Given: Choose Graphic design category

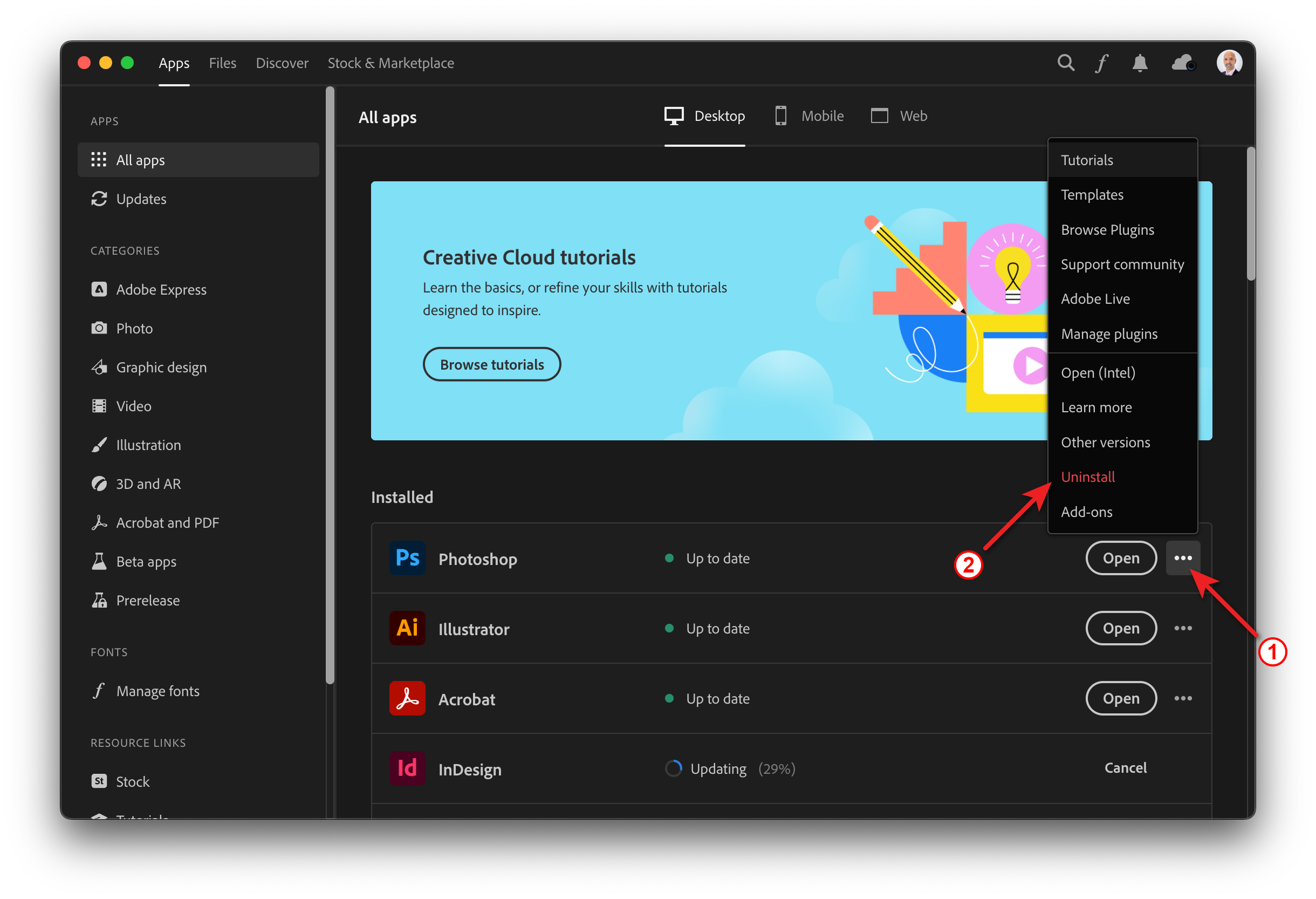Looking at the screenshot, I should [198, 367].
